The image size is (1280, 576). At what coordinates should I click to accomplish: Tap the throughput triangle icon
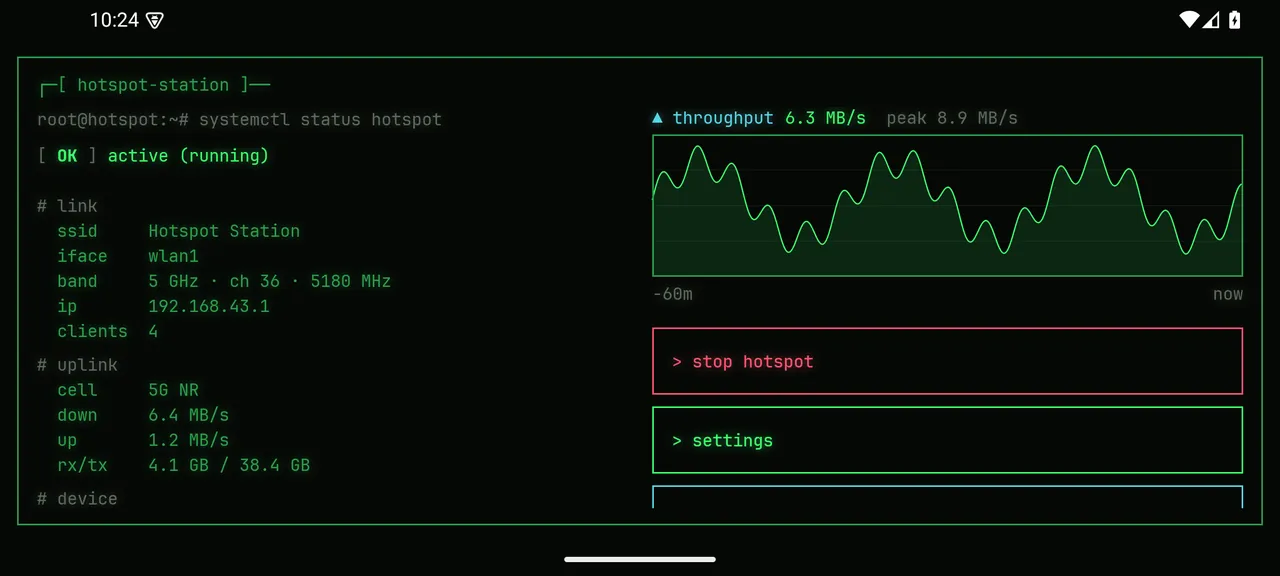pyautogui.click(x=657, y=118)
